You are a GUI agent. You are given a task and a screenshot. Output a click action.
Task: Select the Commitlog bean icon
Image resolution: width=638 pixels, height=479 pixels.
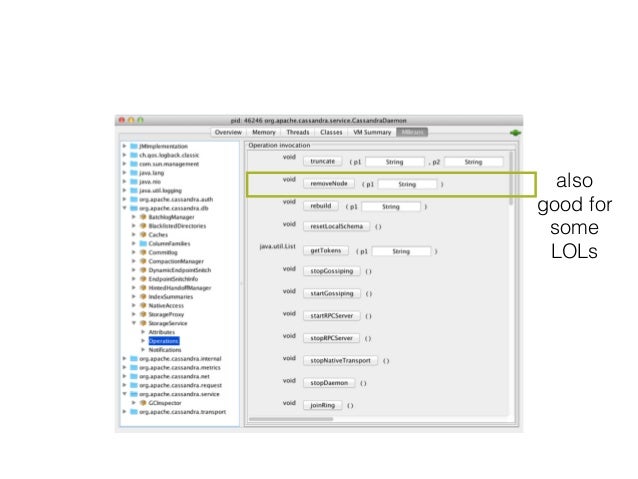point(143,252)
